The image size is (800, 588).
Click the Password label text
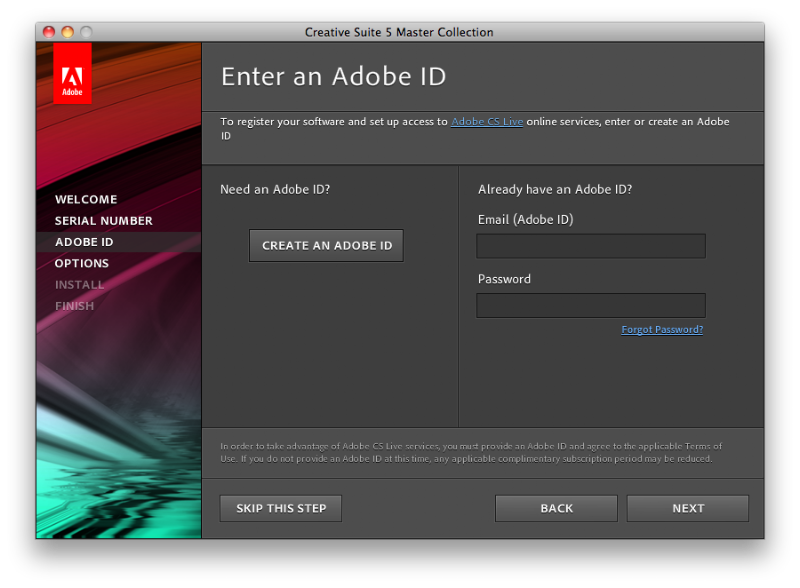pyautogui.click(x=504, y=279)
